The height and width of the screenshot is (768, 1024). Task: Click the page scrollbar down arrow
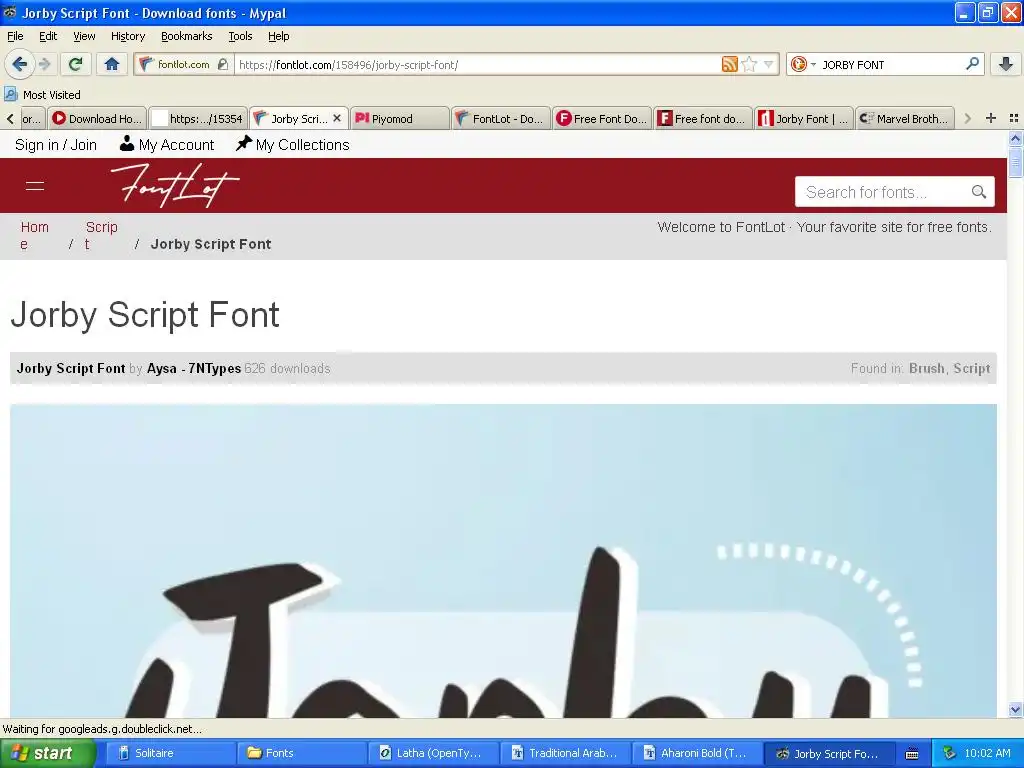[x=1015, y=710]
